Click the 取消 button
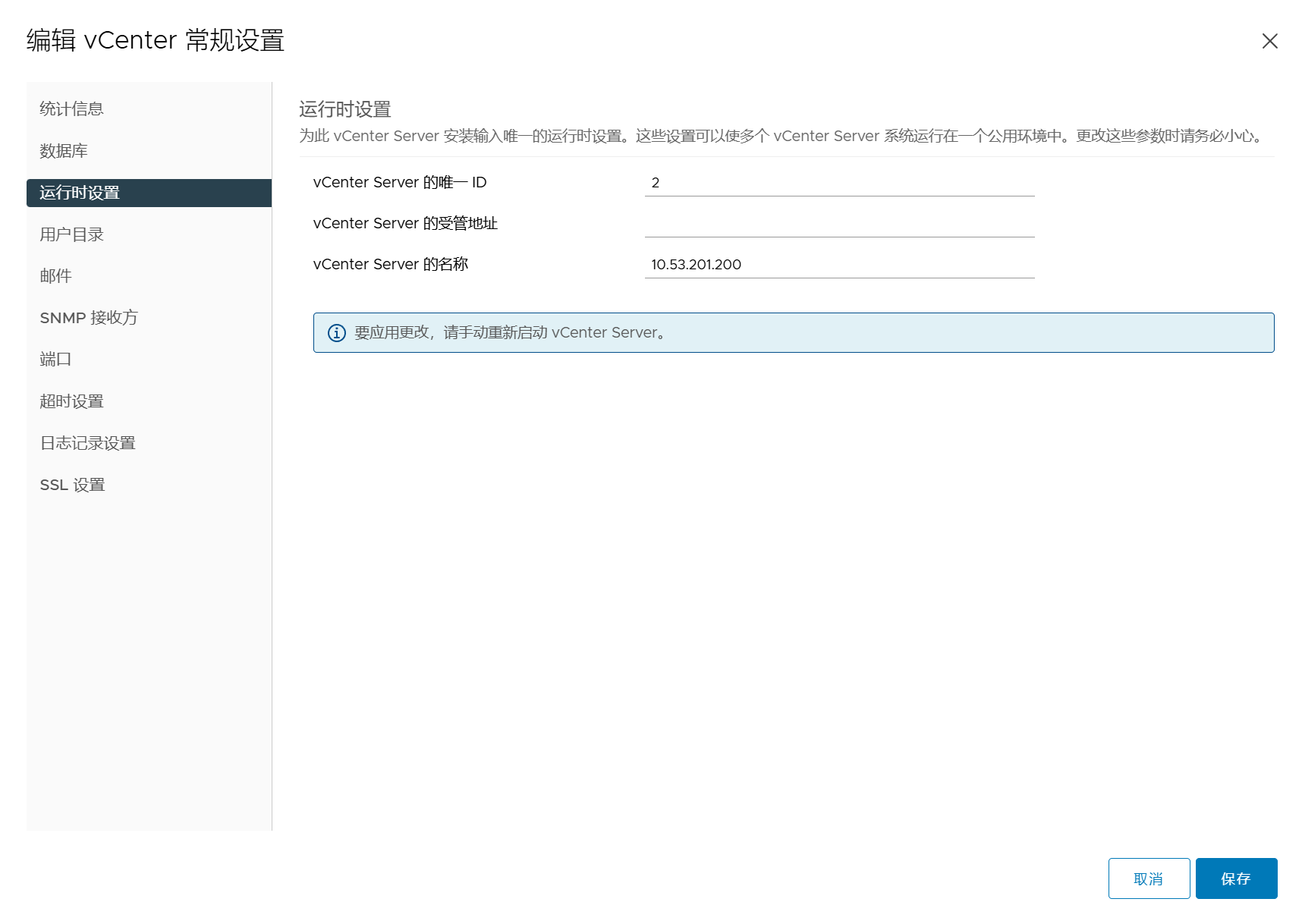The image size is (1302, 924). point(1149,878)
